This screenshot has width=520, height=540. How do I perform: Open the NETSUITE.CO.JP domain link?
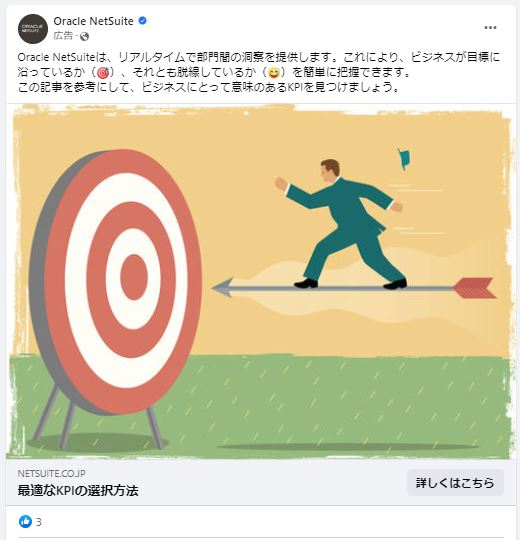[52, 474]
